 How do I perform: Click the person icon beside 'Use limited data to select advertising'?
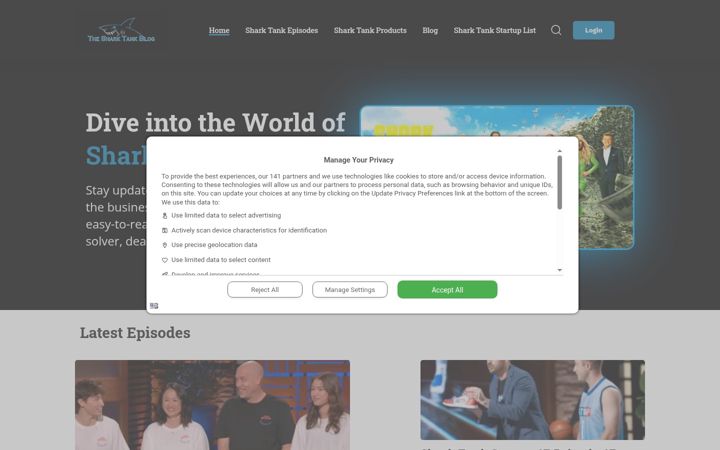coord(165,215)
